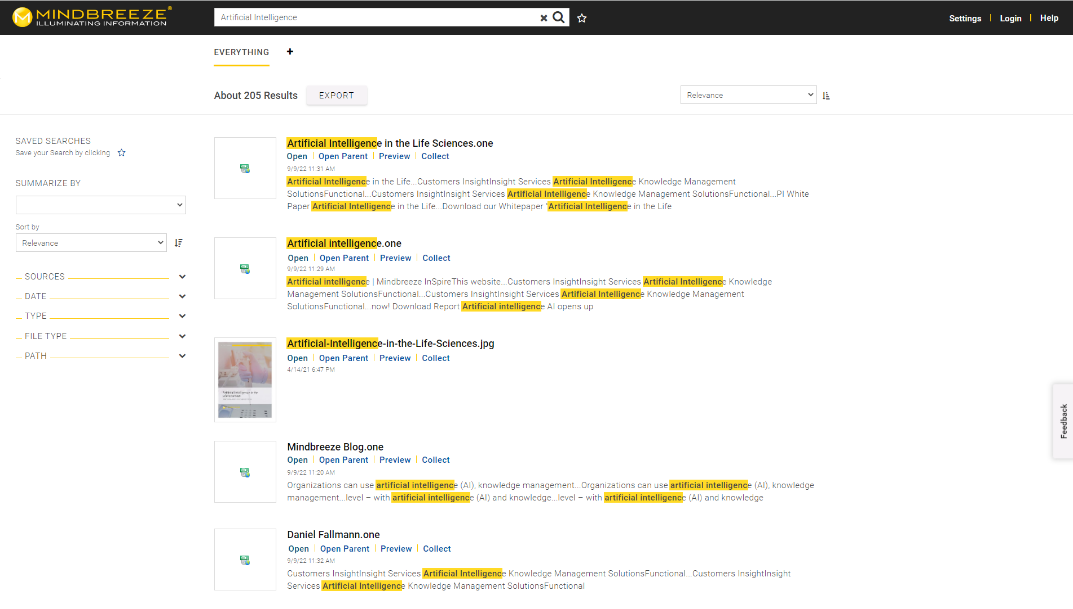
Task: Open the Feedback side tab
Action: pos(1063,421)
